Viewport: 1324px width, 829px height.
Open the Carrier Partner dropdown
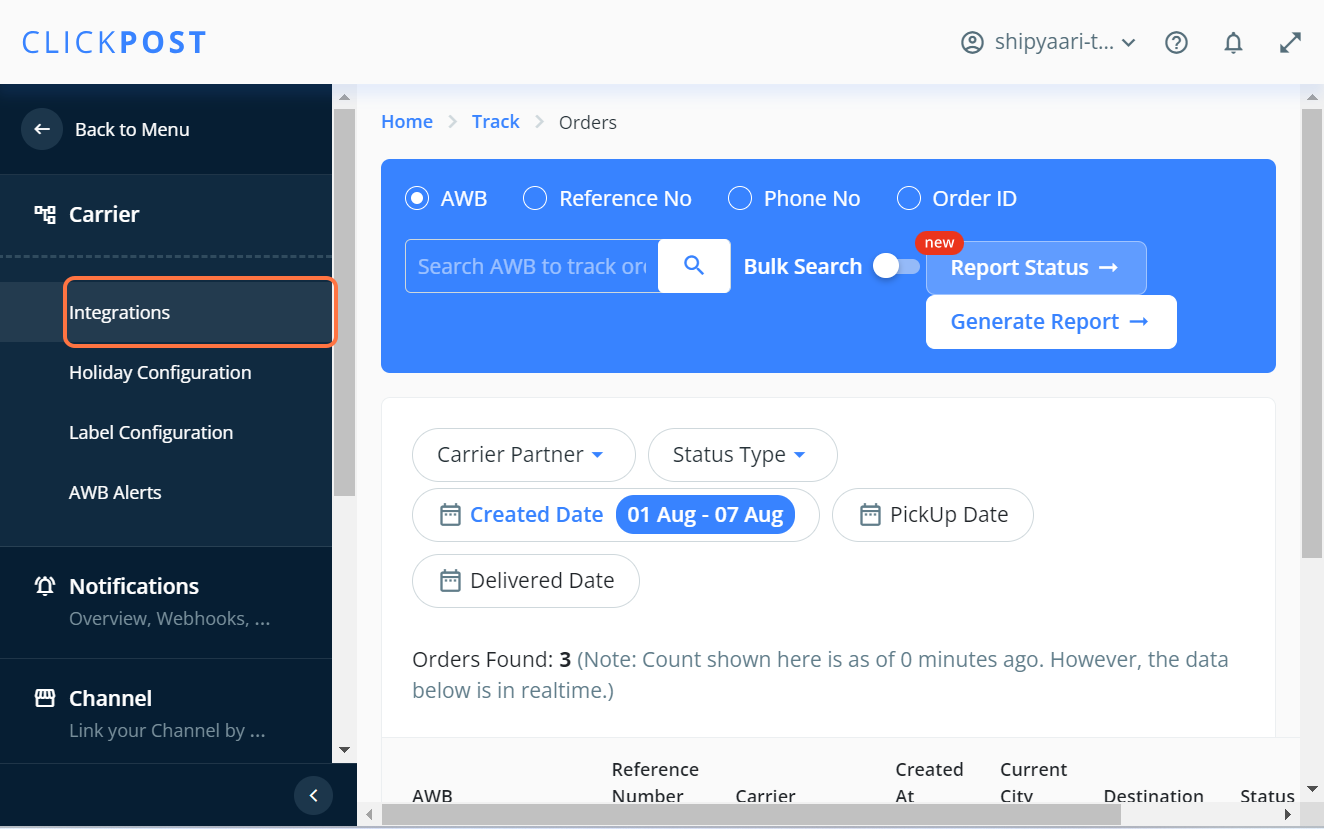[x=524, y=455]
